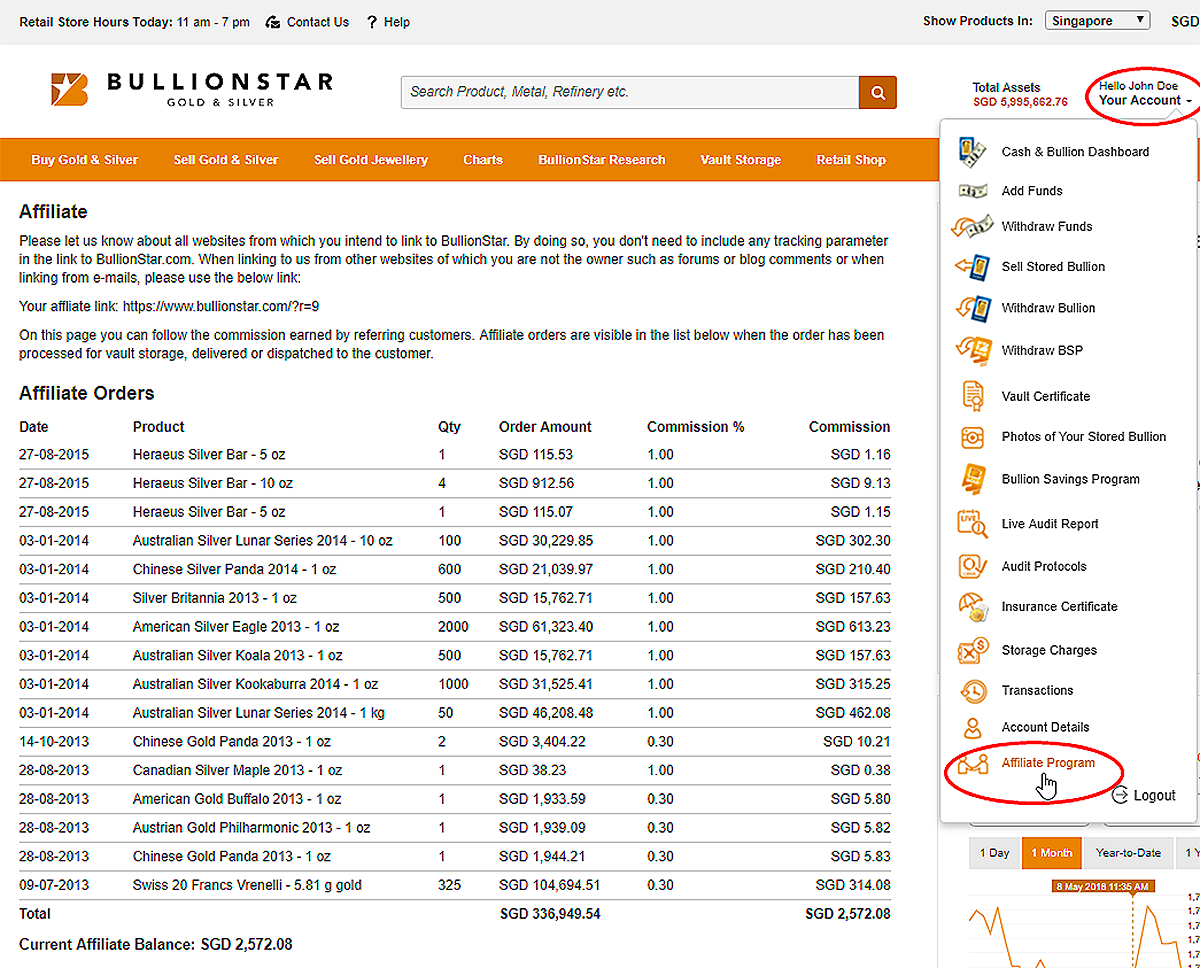Open the Retail Shop menu
The width and height of the screenshot is (1200, 968).
(x=851, y=160)
